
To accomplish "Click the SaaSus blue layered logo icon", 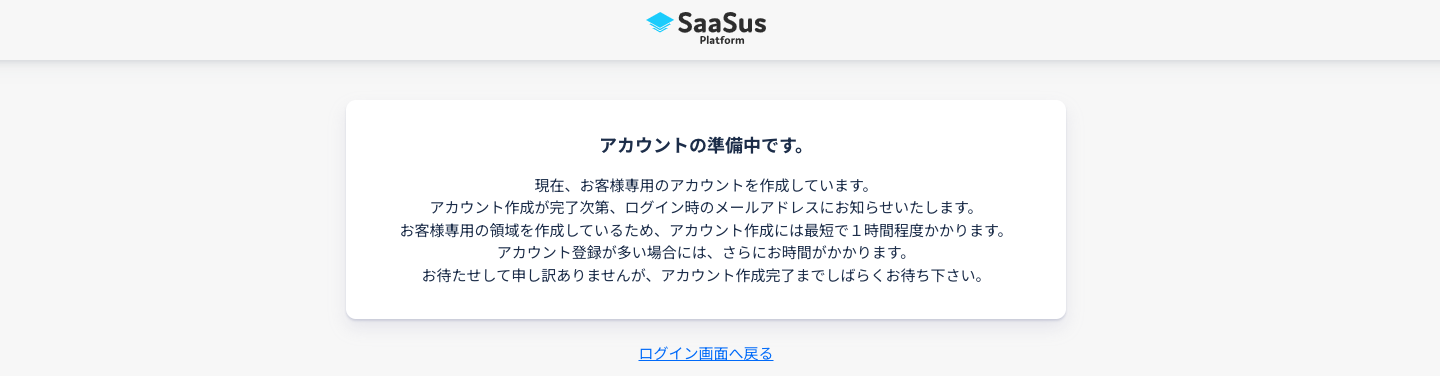I will point(660,23).
